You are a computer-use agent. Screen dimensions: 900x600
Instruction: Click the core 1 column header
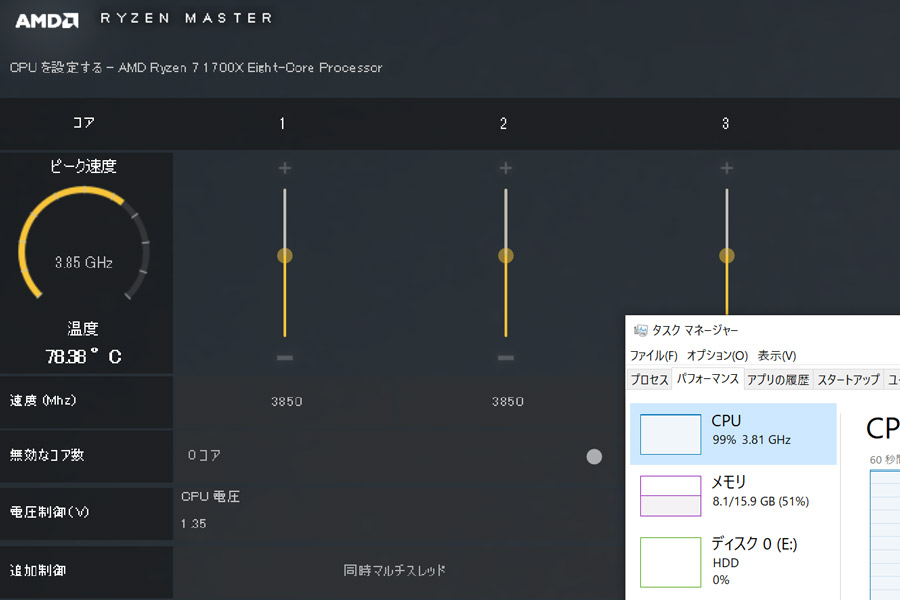pyautogui.click(x=282, y=123)
